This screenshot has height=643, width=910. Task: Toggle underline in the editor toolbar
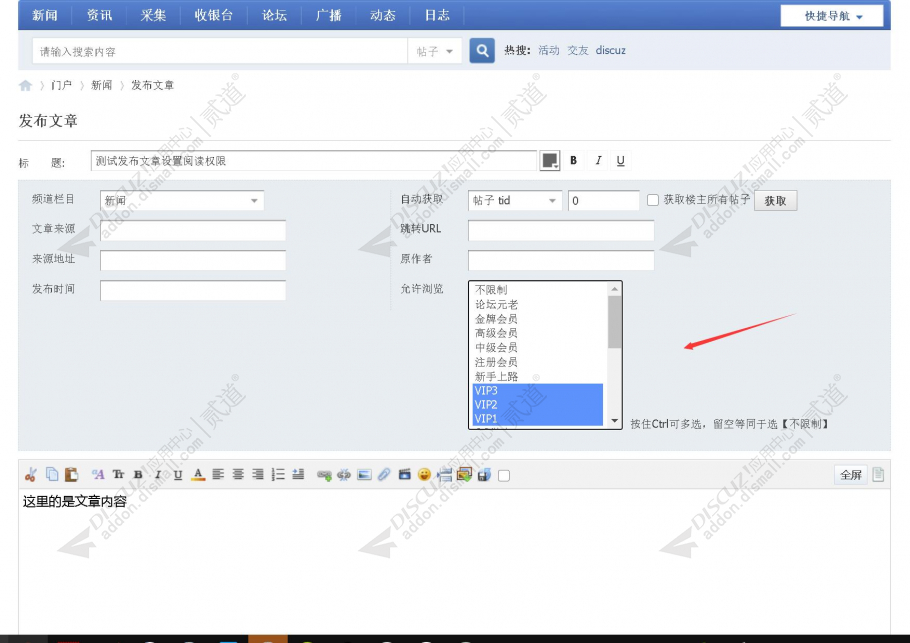coord(178,475)
